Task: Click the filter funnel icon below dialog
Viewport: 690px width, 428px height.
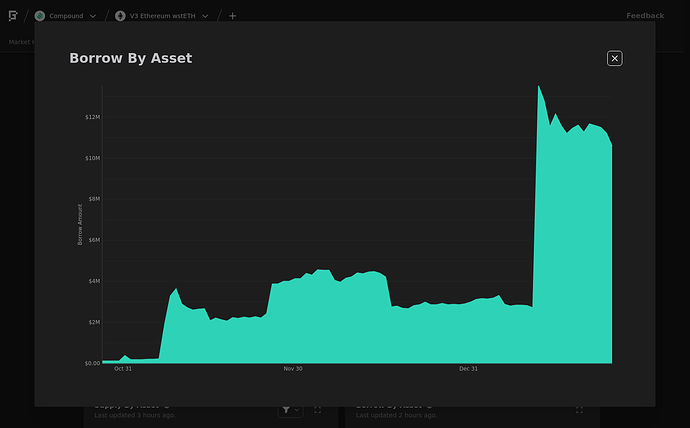Action: pos(286,410)
